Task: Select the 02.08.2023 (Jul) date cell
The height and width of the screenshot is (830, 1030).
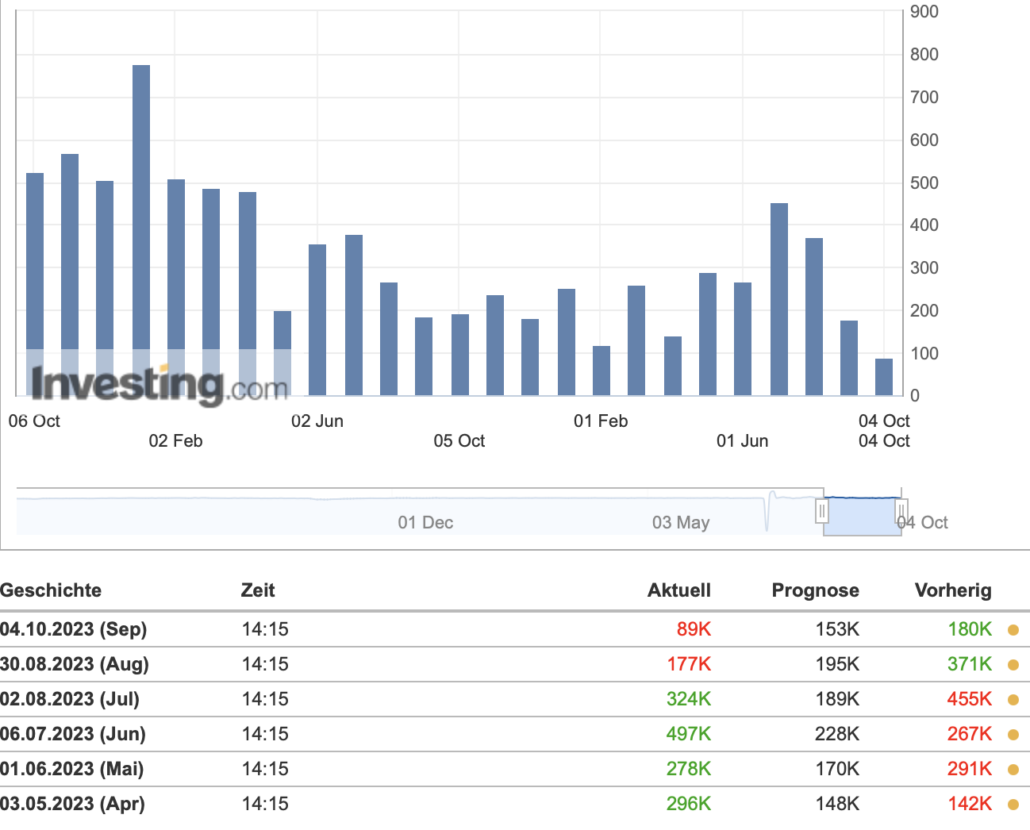Action: click(70, 699)
